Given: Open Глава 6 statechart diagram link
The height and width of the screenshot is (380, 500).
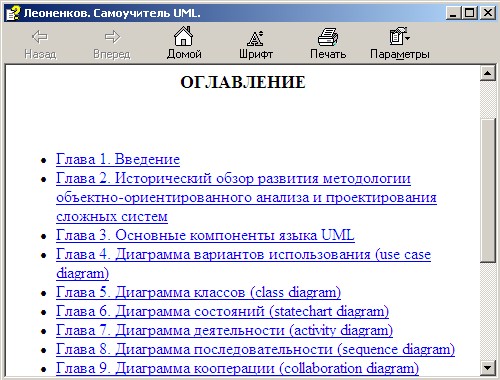Looking at the screenshot, I should click(222, 311).
